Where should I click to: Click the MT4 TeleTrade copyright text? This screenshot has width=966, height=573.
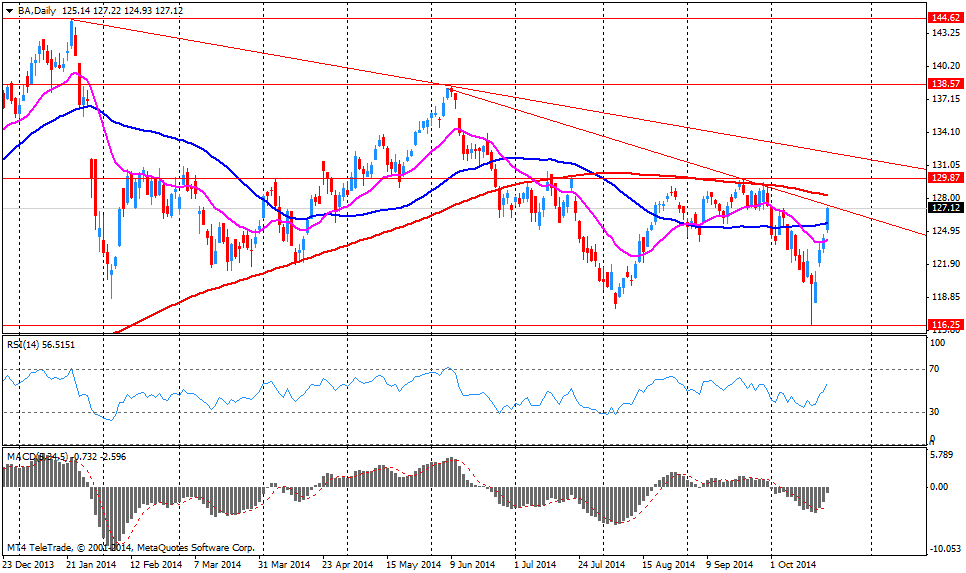point(130,548)
